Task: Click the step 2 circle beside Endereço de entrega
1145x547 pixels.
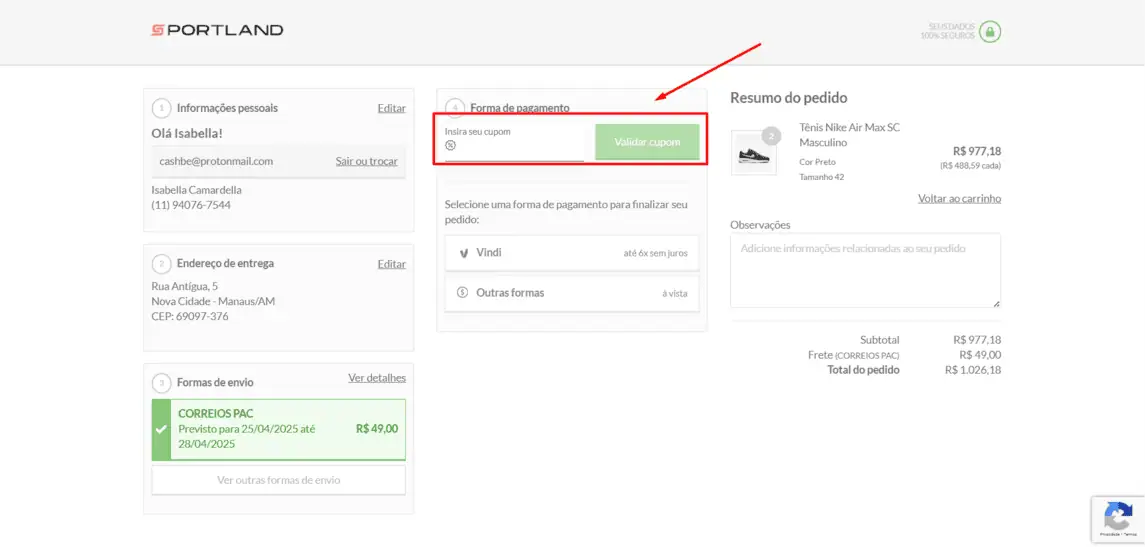Action: [161, 264]
